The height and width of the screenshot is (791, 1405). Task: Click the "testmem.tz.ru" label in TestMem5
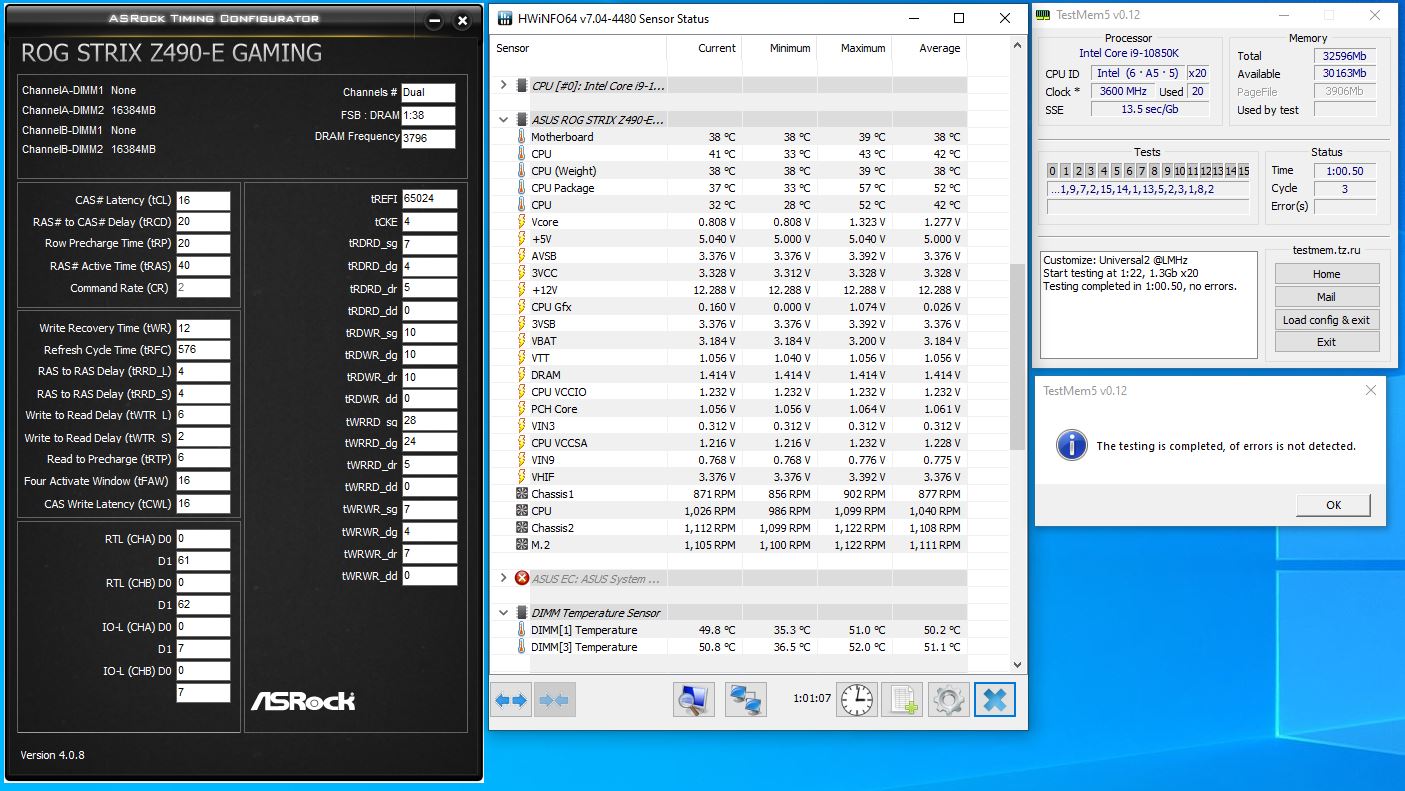click(x=1326, y=252)
